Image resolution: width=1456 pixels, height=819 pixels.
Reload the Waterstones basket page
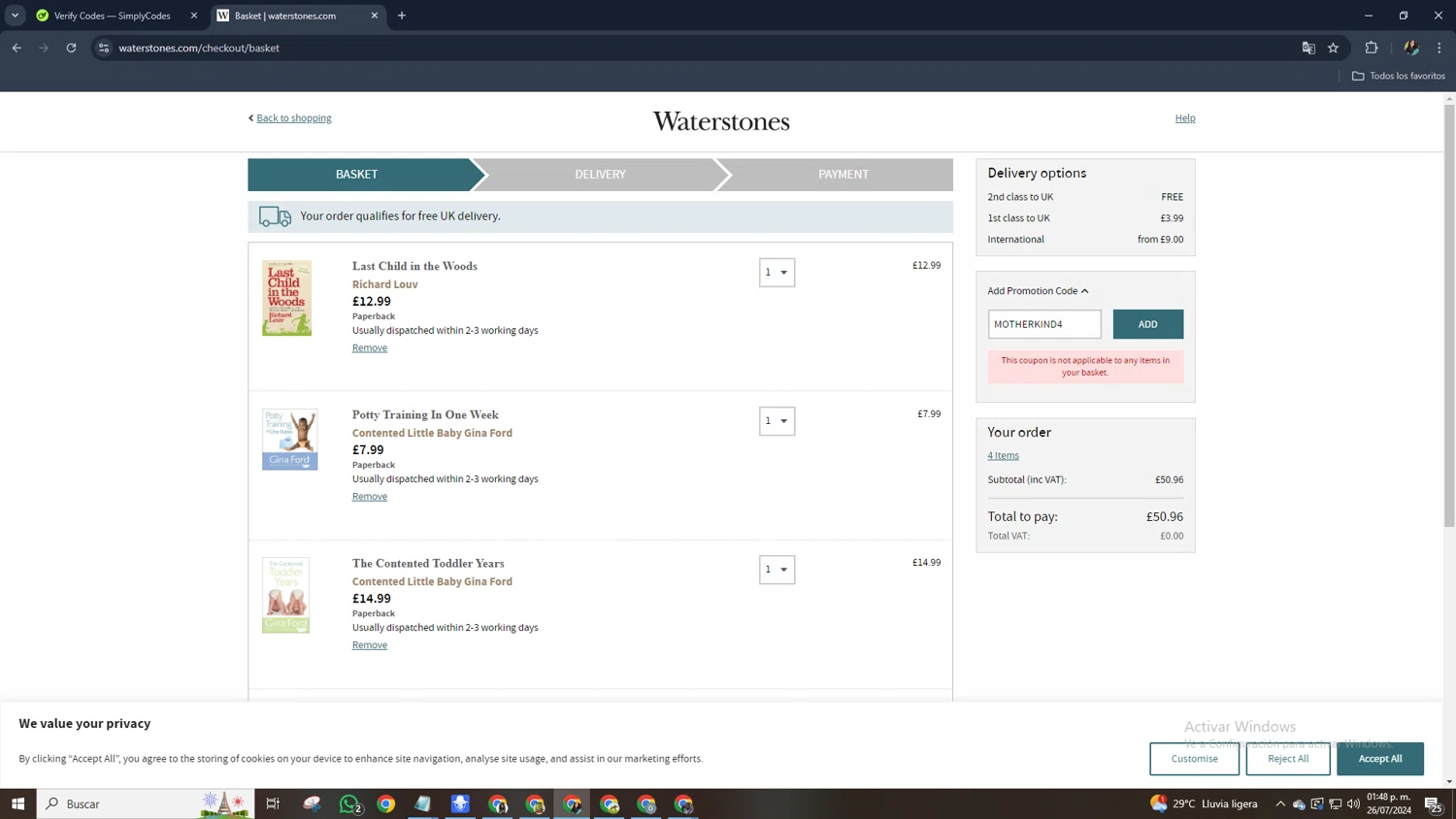coord(71,48)
